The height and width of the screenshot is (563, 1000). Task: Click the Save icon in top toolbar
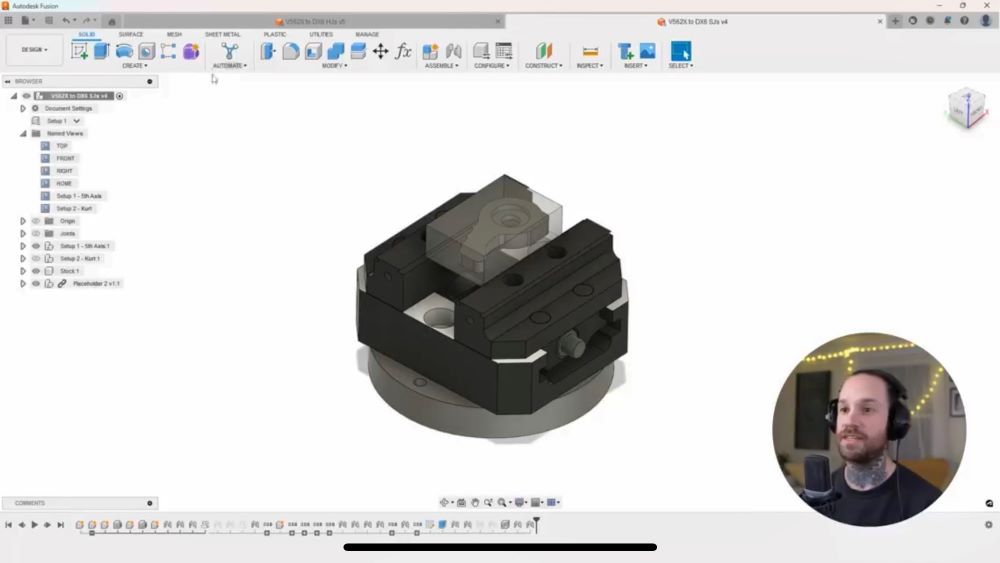click(x=49, y=20)
